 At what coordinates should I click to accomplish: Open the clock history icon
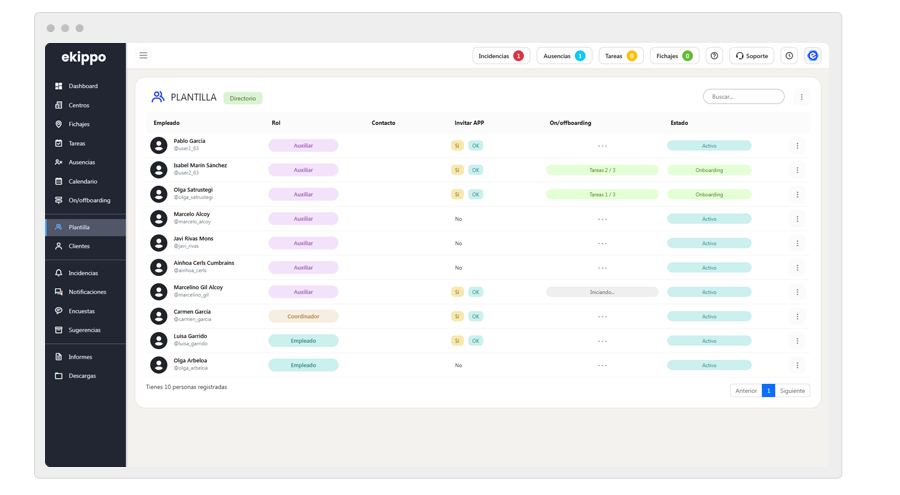tap(789, 56)
